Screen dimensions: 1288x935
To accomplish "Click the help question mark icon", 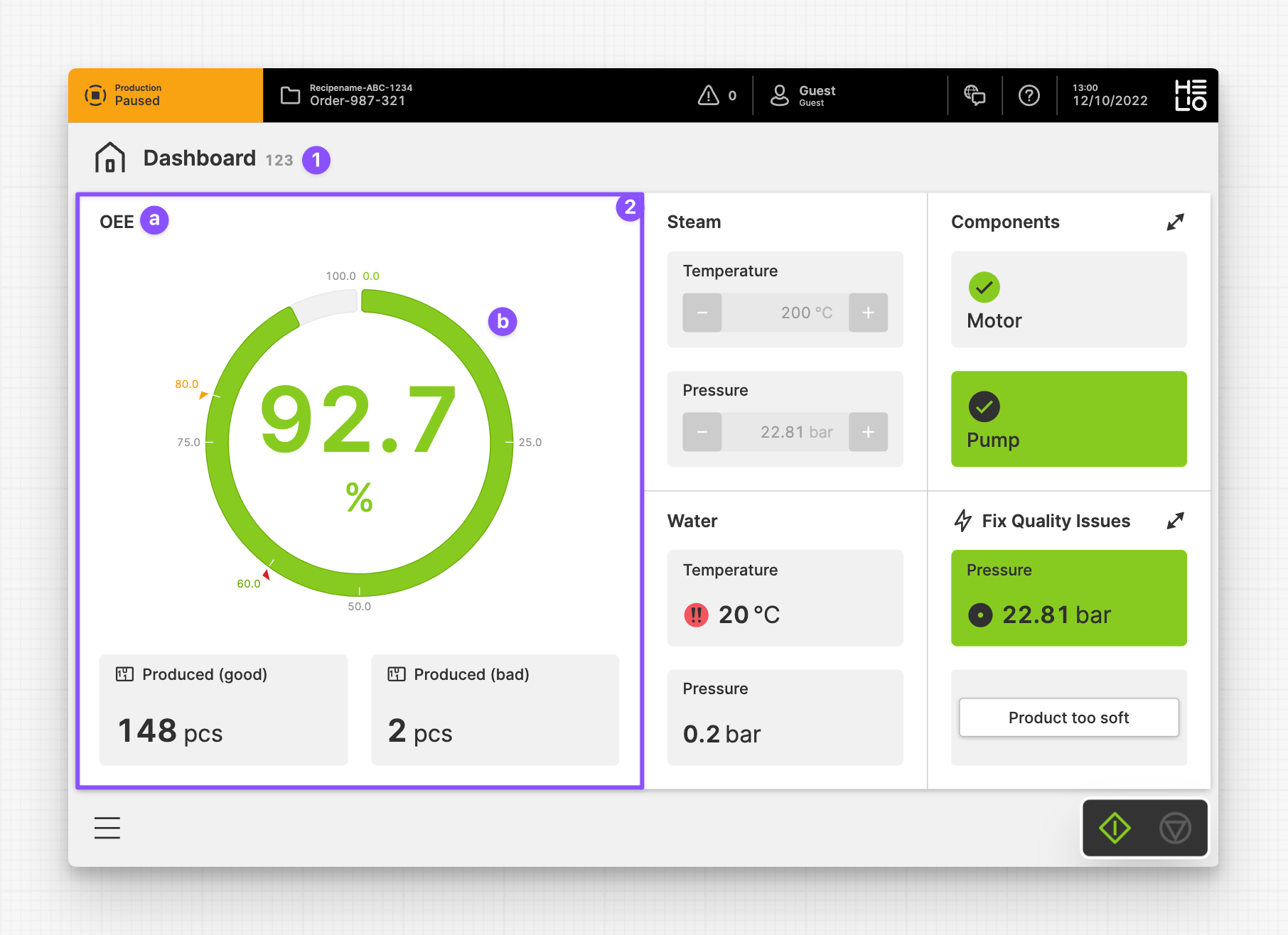I will (1029, 95).
